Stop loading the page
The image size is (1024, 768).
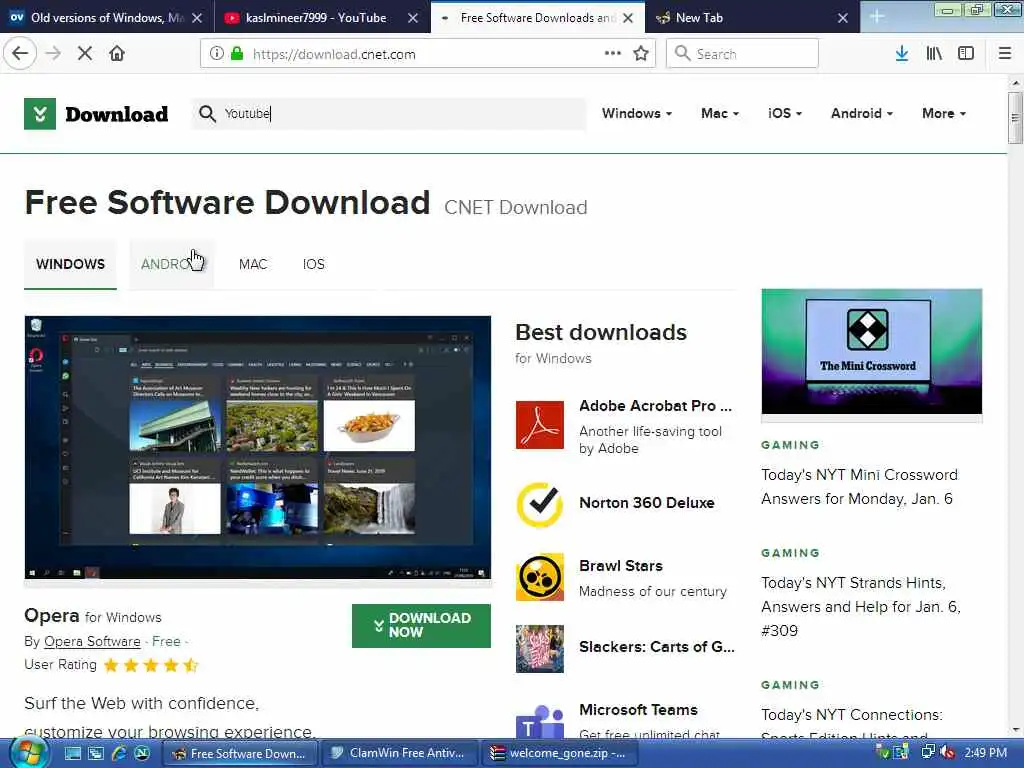point(85,54)
